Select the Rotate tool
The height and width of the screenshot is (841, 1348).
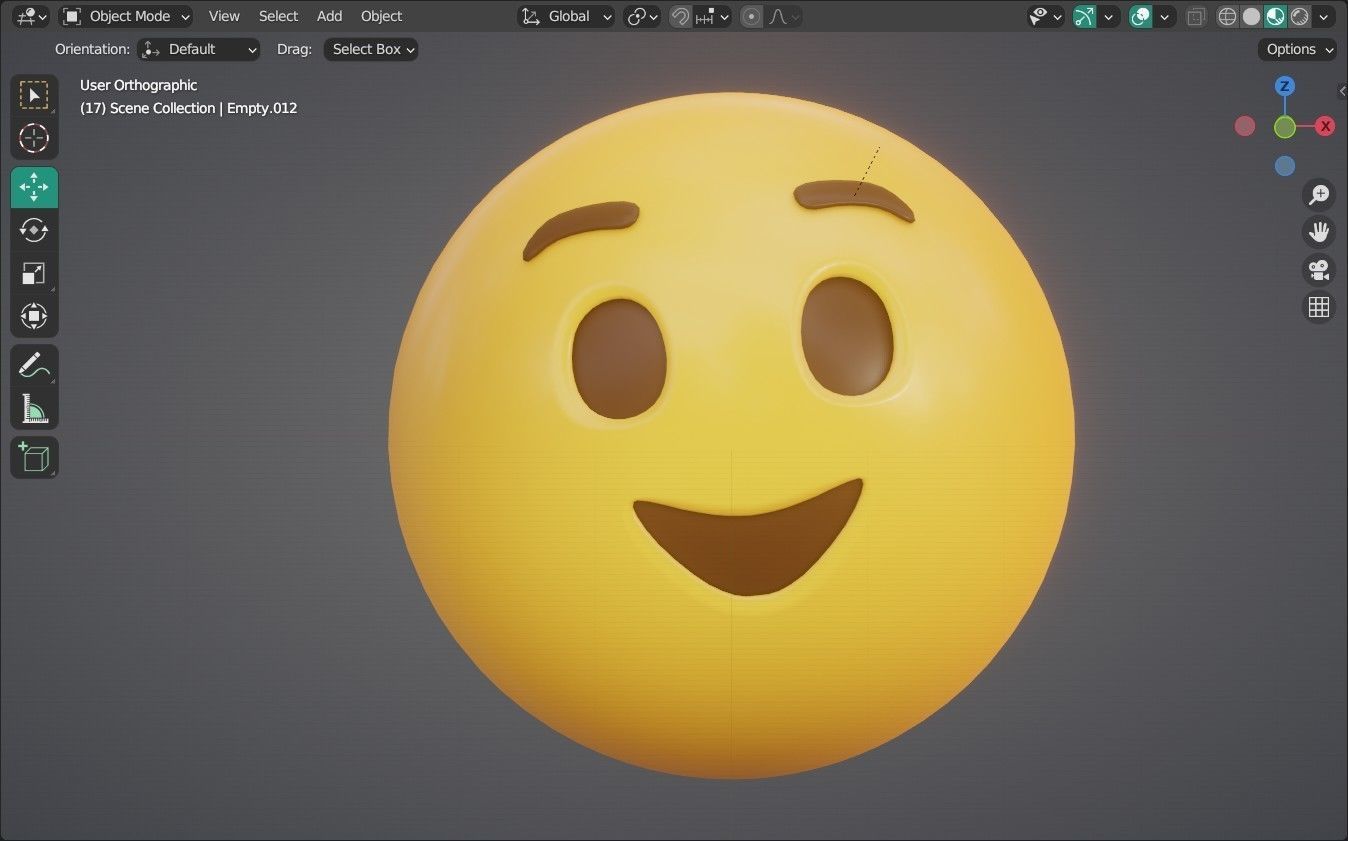click(x=34, y=230)
